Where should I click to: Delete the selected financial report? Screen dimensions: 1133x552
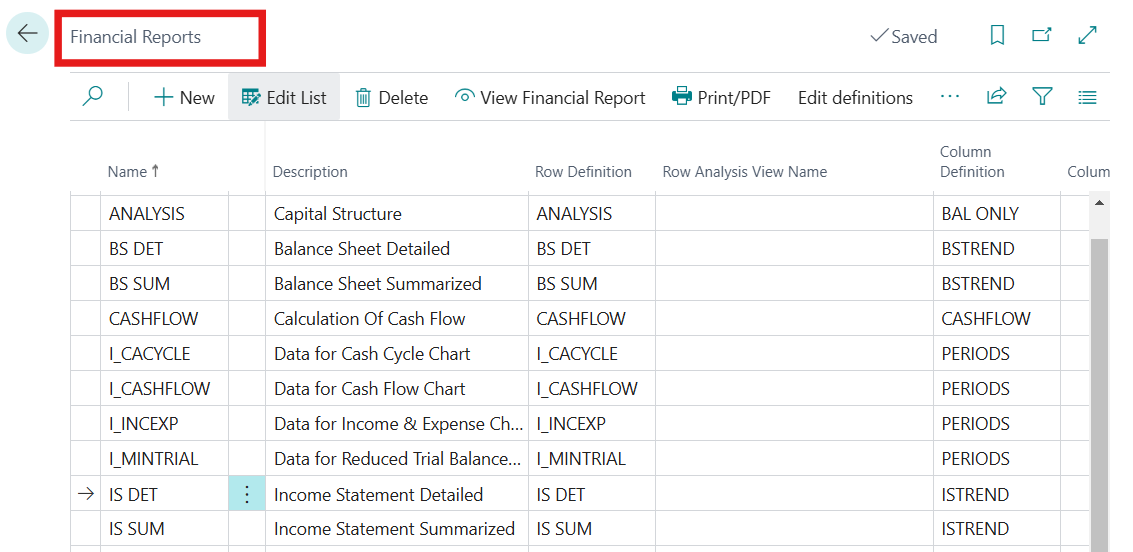click(391, 97)
